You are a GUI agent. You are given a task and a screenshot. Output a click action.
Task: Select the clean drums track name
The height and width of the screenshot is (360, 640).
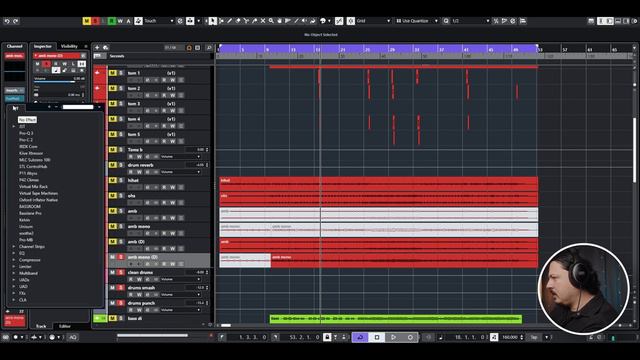point(140,272)
